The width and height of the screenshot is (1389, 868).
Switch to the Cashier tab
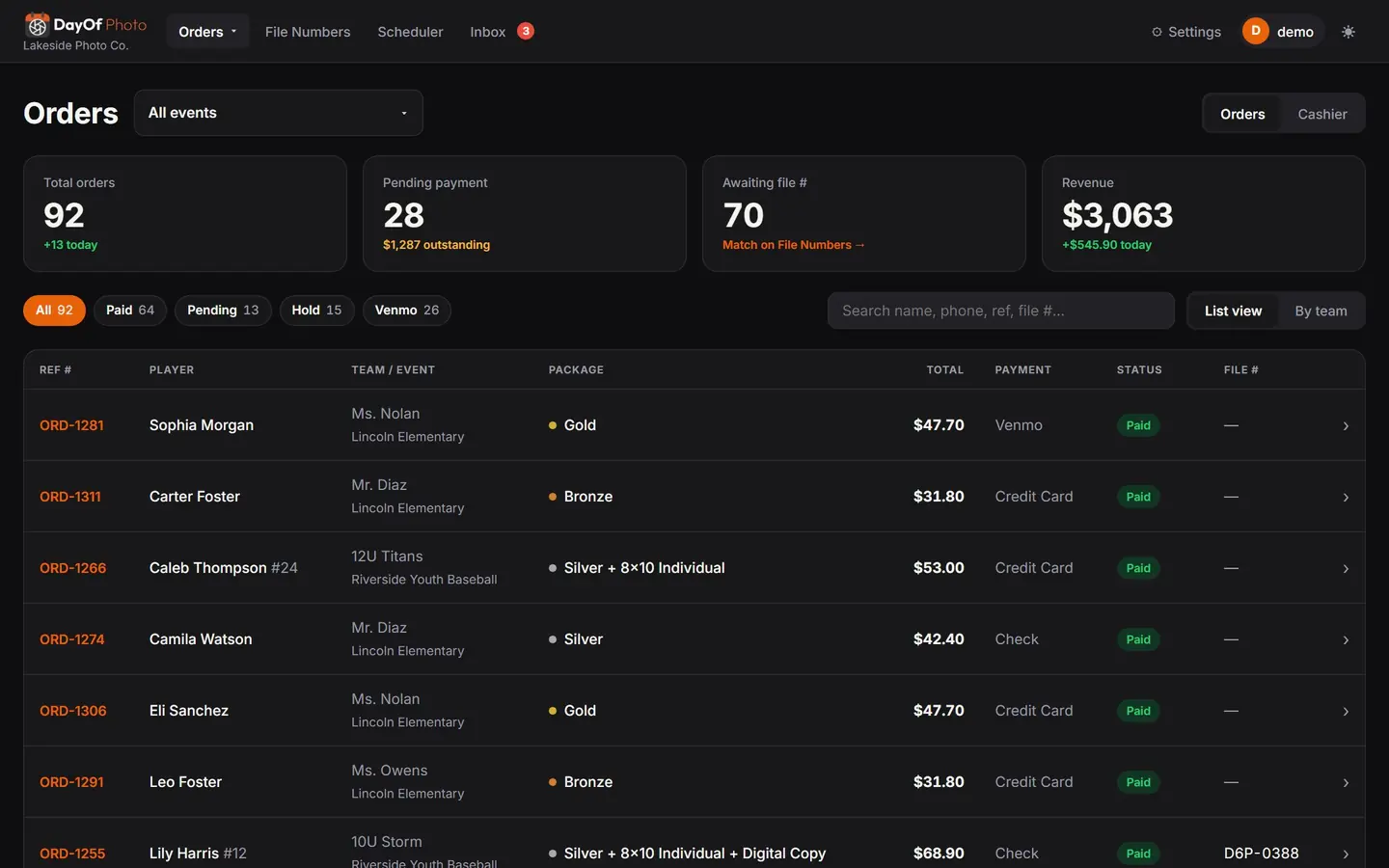tap(1322, 114)
